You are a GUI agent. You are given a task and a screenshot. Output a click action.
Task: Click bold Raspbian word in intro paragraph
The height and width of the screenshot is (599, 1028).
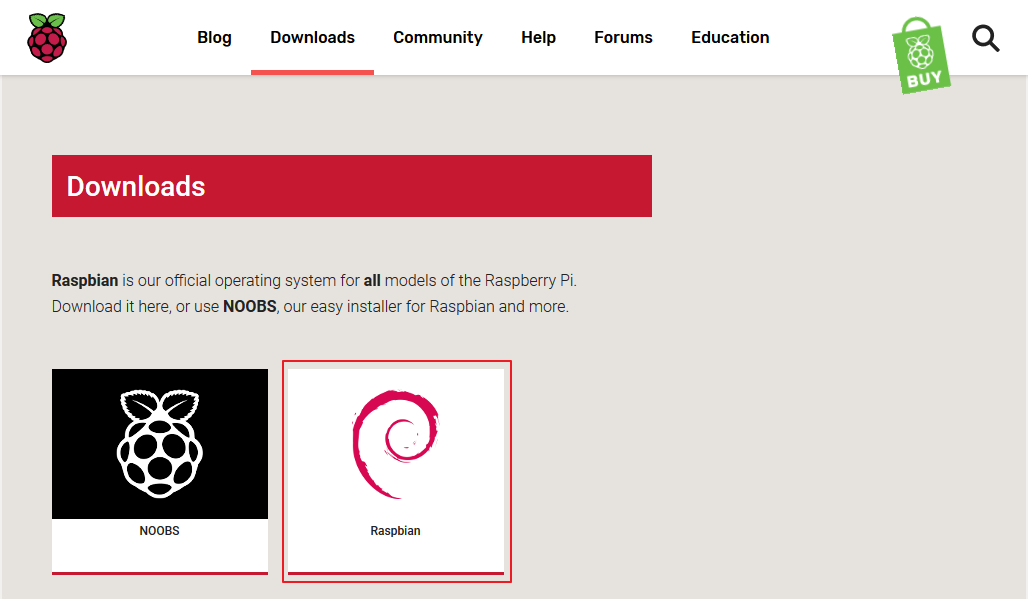click(x=85, y=280)
